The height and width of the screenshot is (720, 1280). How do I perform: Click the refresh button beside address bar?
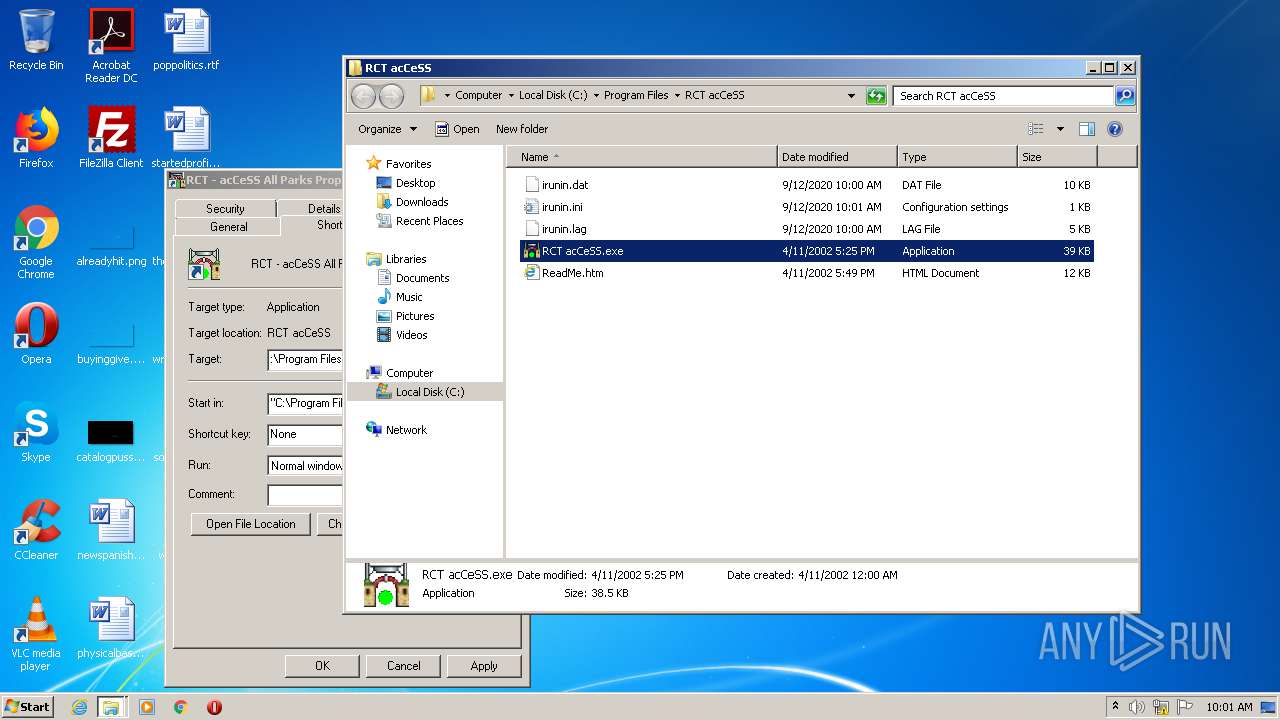point(876,96)
